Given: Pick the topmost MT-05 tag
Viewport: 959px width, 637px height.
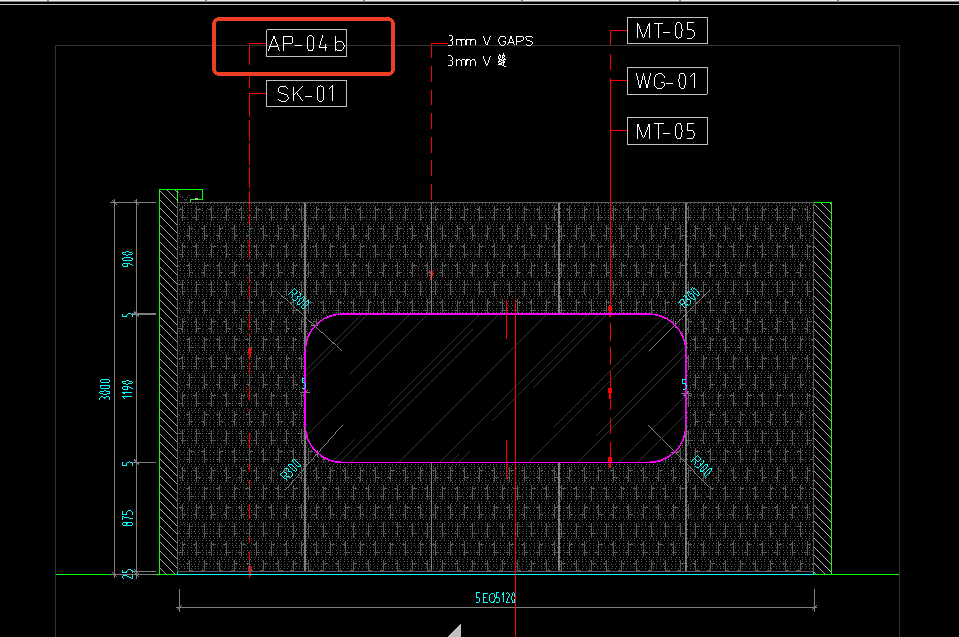Looking at the screenshot, I should click(667, 31).
